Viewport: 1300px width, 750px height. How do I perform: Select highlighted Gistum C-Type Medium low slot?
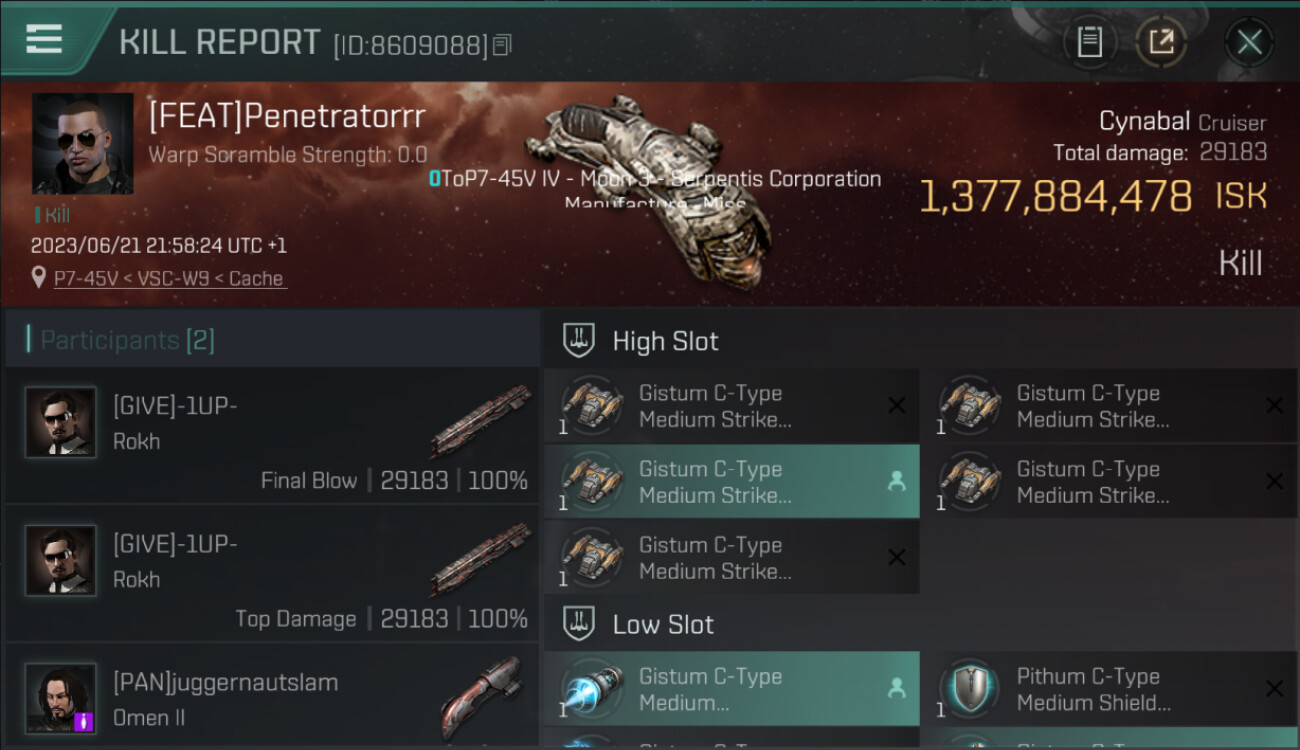point(731,689)
